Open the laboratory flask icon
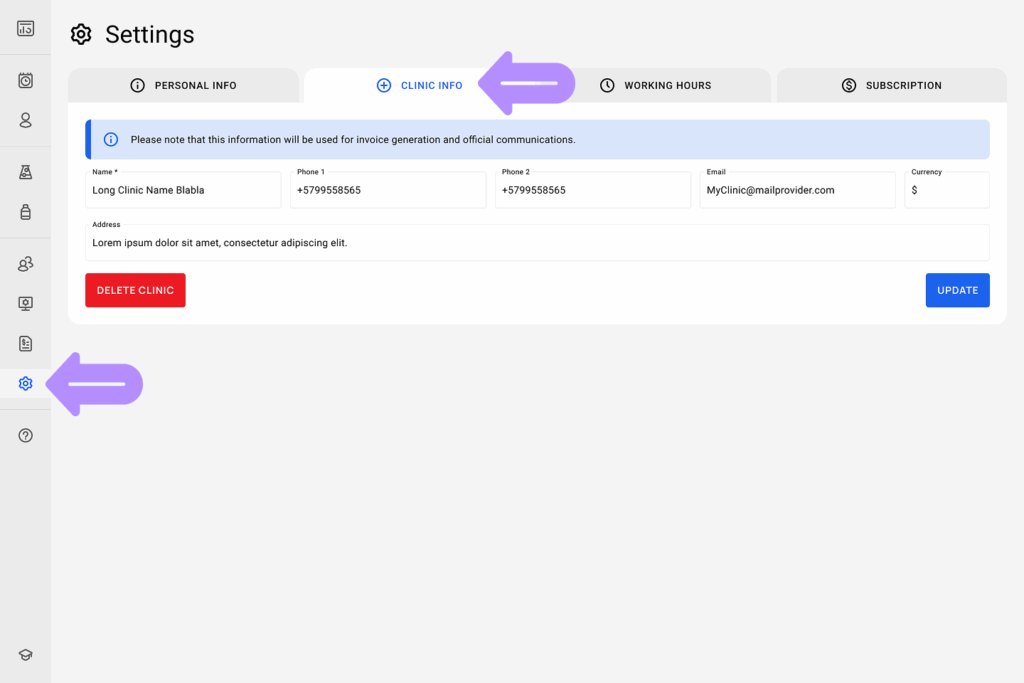 (25, 172)
